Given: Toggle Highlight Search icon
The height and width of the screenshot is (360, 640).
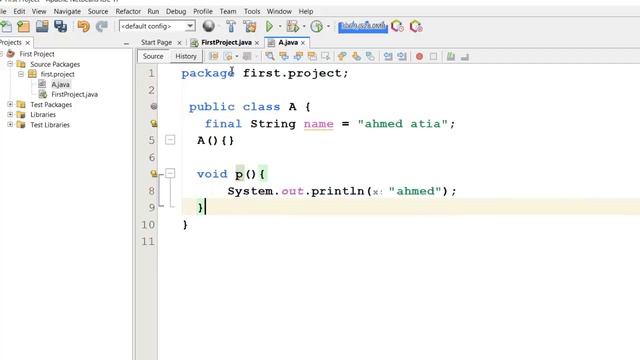Looking at the screenshot, I should point(312,56).
